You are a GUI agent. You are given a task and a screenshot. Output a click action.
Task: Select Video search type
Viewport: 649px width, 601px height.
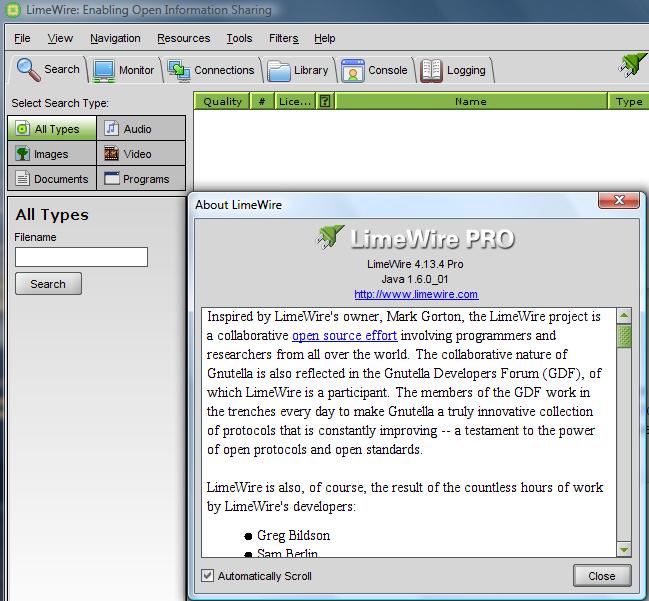click(x=141, y=154)
